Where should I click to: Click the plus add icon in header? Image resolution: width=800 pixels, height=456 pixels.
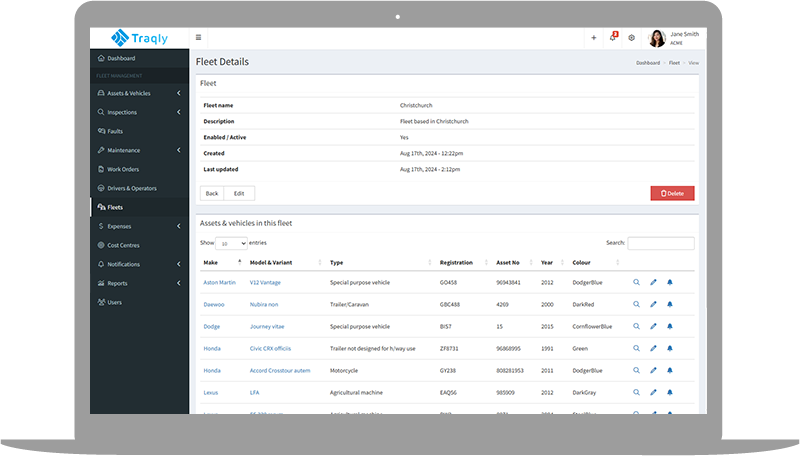click(x=593, y=38)
